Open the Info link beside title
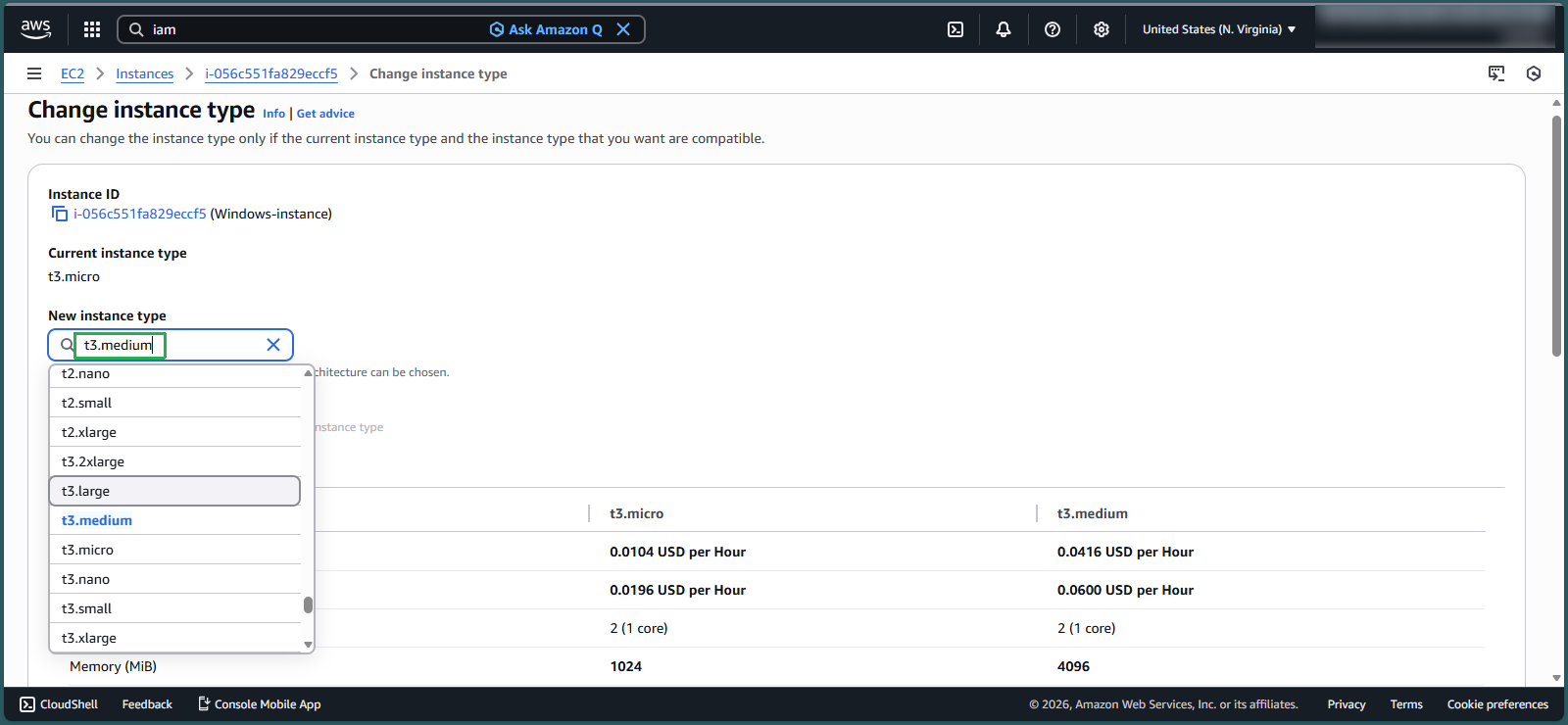Image resolution: width=1568 pixels, height=725 pixels. (273, 114)
